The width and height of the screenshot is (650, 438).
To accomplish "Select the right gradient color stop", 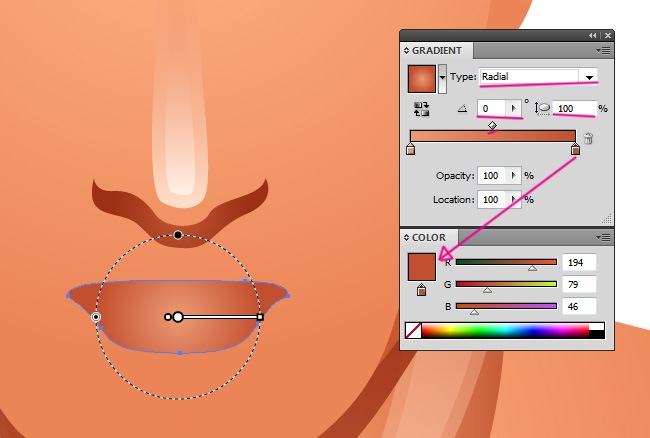I will 575,149.
